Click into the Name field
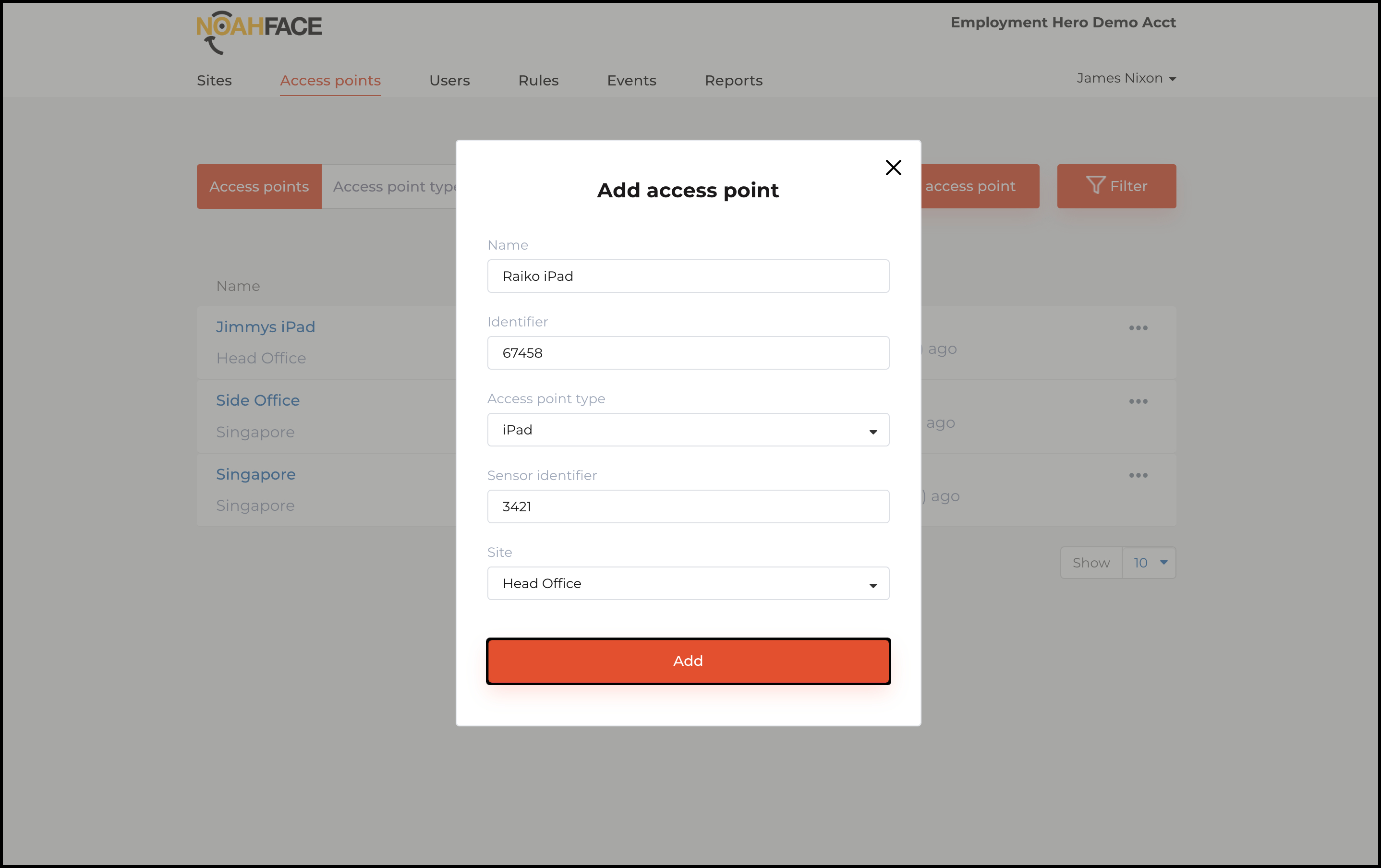Image resolution: width=1381 pixels, height=868 pixels. click(x=688, y=277)
